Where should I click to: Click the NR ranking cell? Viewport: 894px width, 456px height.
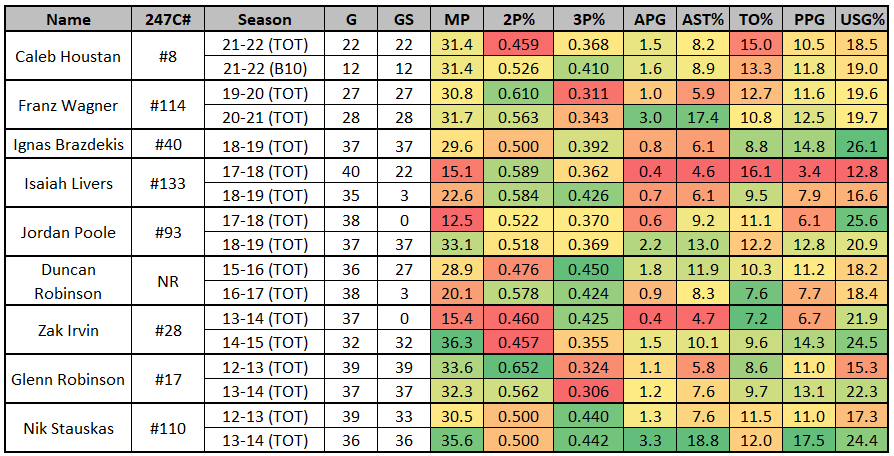coord(168,281)
